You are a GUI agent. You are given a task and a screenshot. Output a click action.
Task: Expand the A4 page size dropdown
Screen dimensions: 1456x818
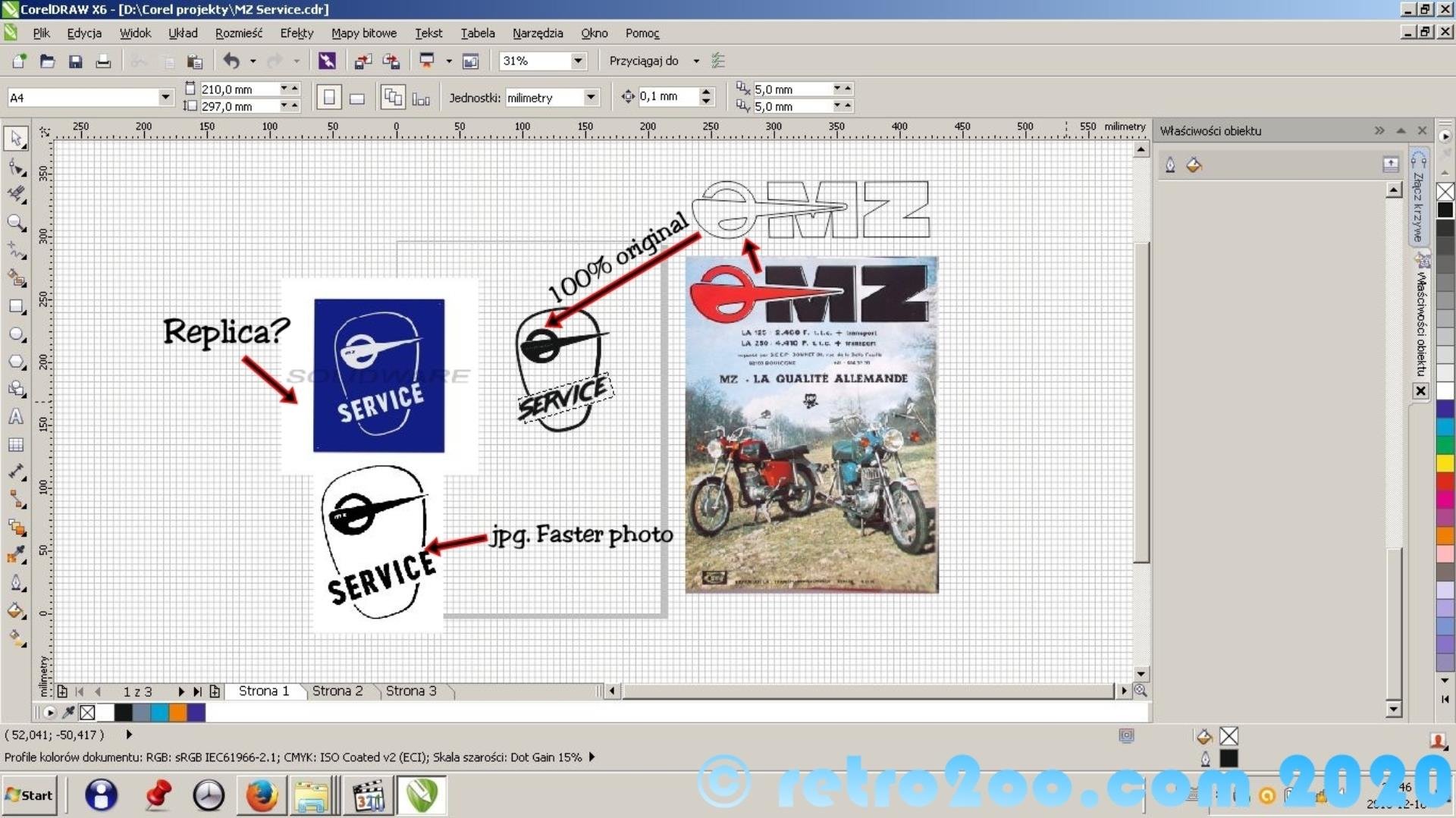165,97
